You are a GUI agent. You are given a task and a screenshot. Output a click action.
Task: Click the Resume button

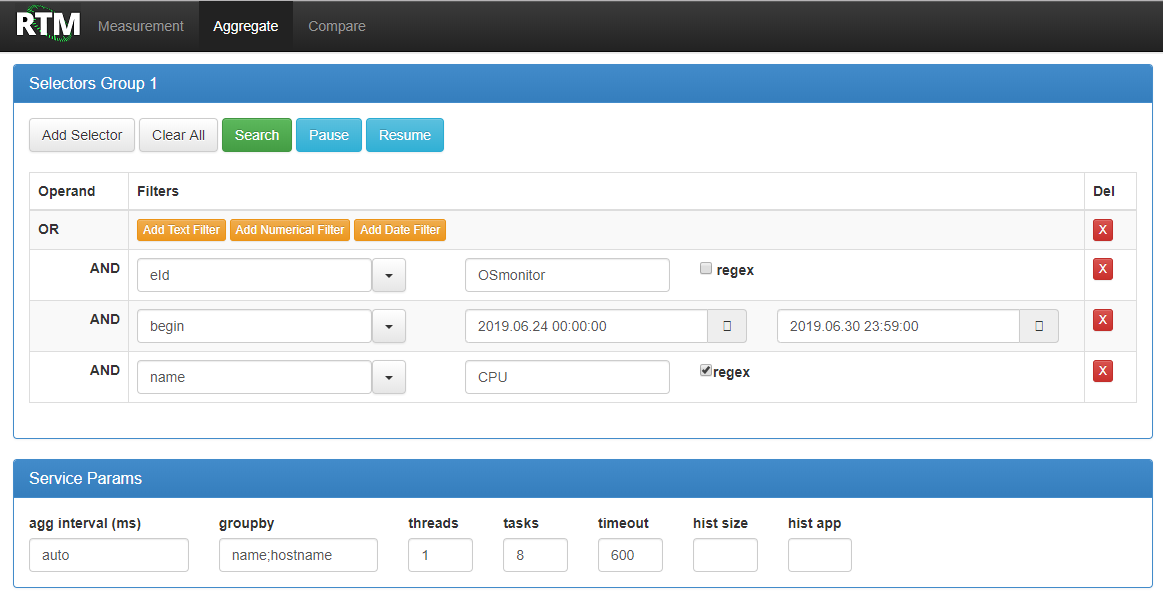pos(404,135)
